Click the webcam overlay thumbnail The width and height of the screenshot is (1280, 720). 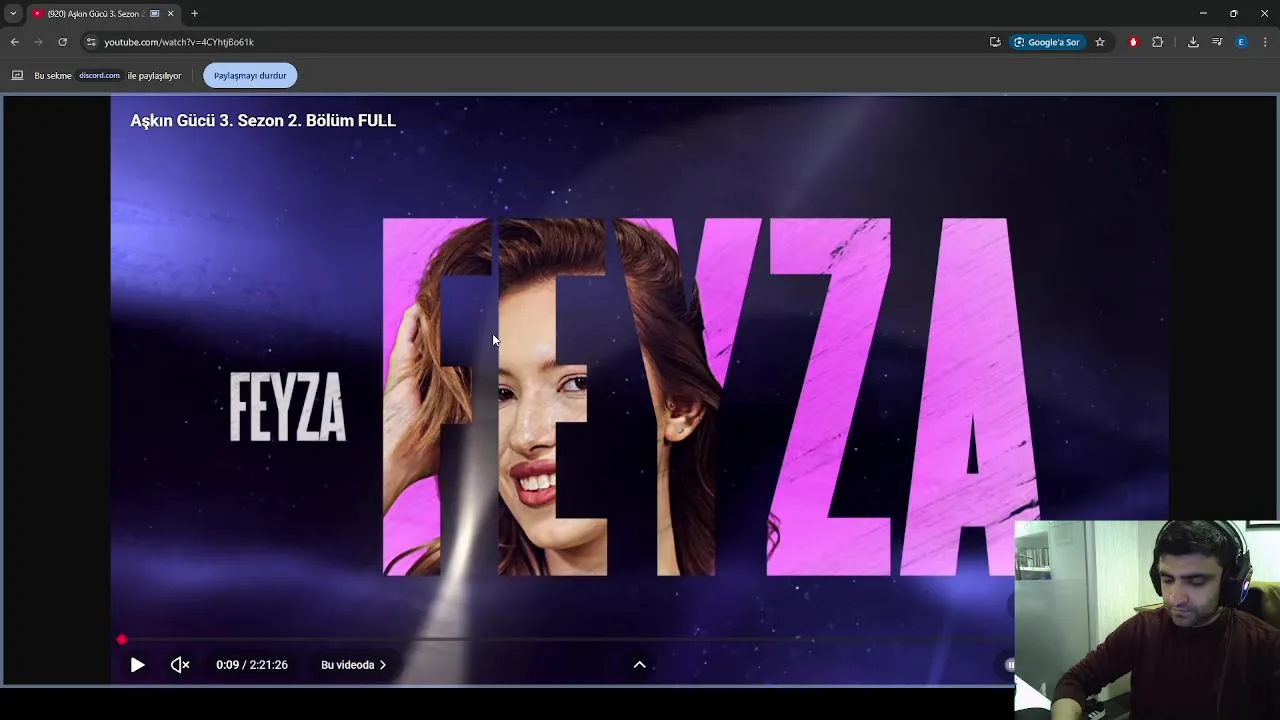click(1147, 620)
